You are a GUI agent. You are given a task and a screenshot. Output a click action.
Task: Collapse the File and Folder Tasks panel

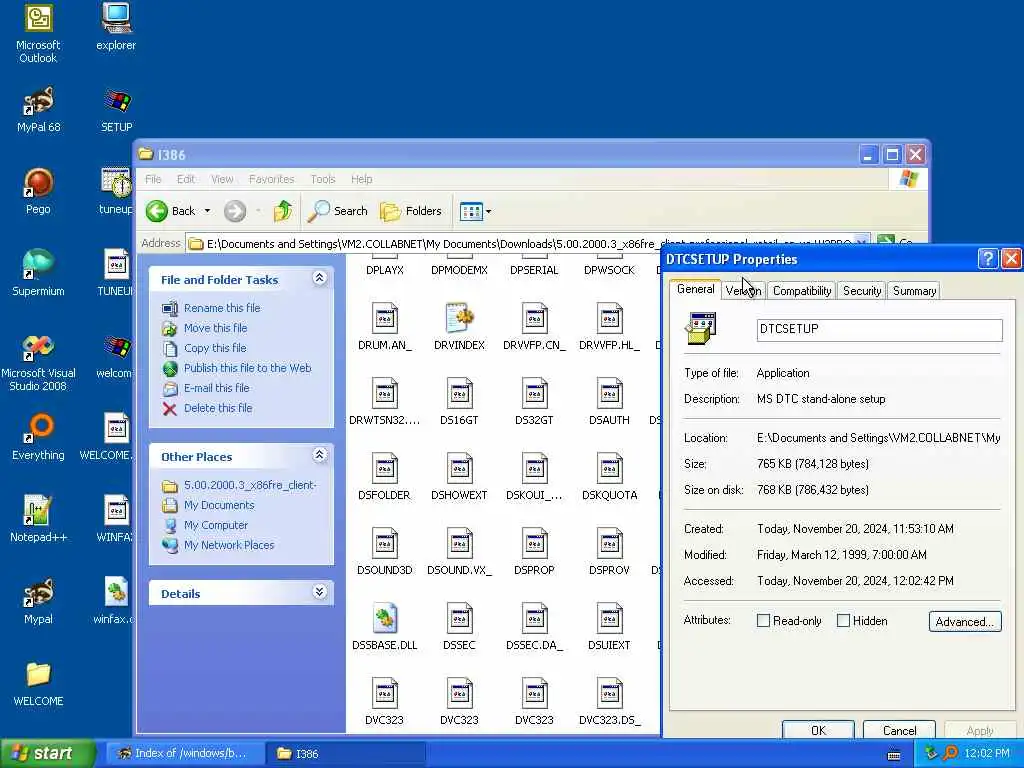[x=319, y=278]
